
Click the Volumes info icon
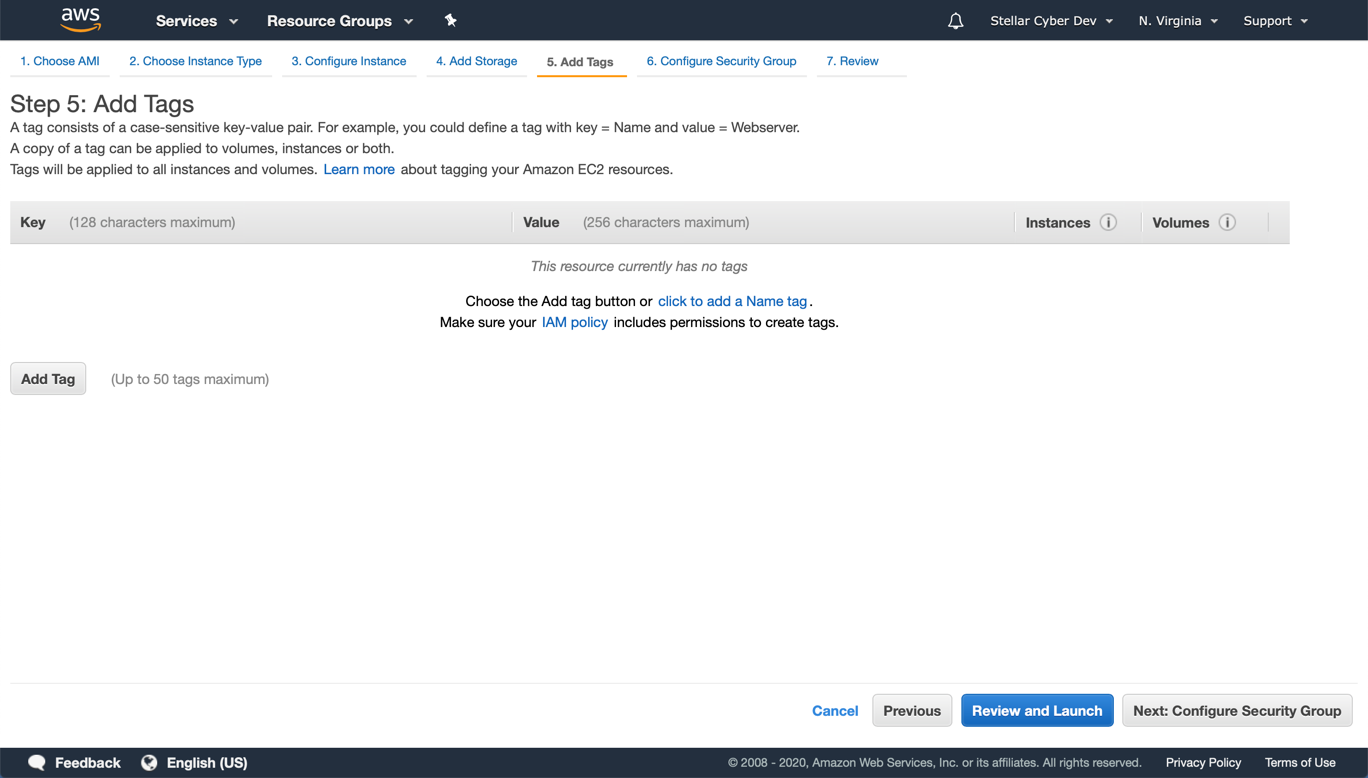click(x=1227, y=222)
